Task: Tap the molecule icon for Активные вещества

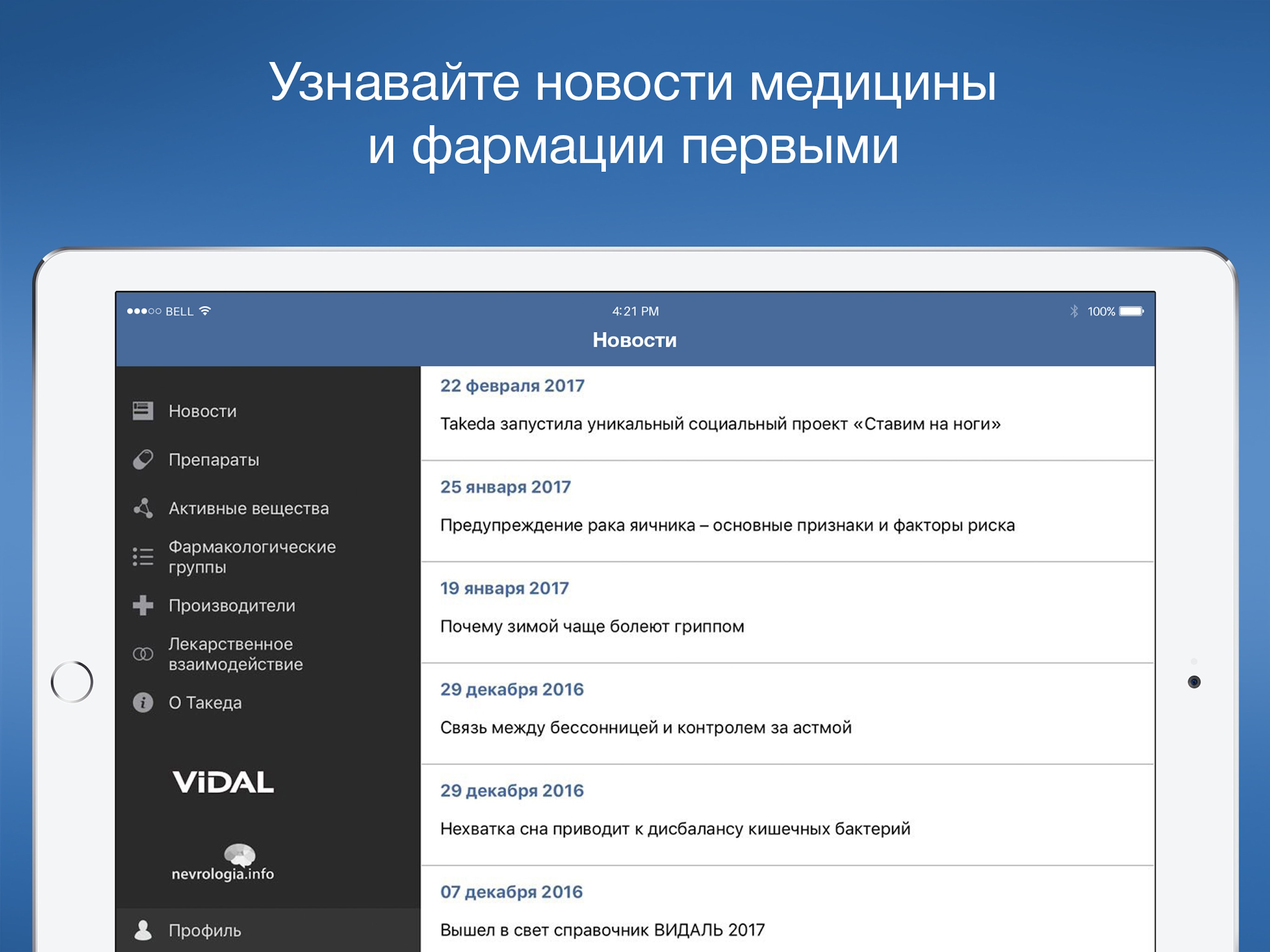Action: tap(142, 508)
